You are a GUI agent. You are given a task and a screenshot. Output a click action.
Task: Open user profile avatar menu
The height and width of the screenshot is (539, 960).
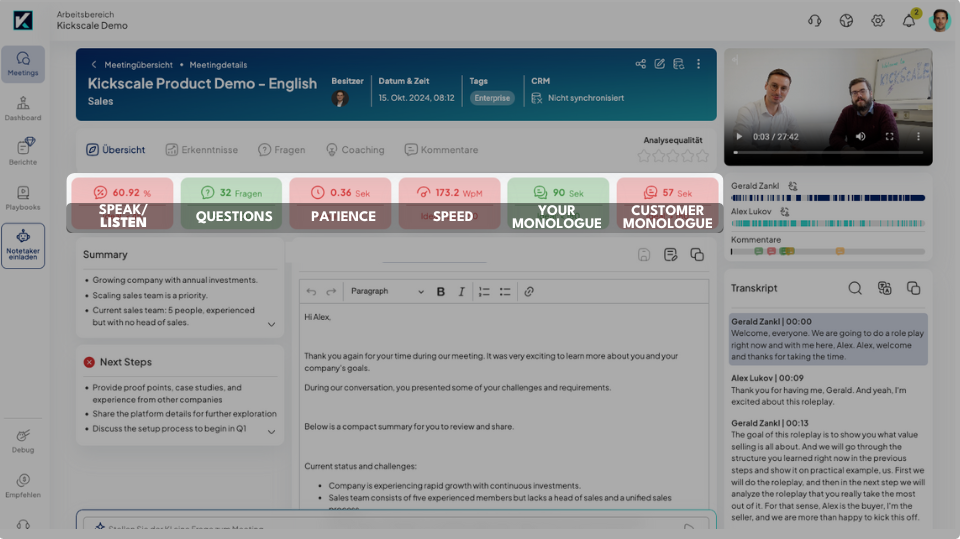(x=939, y=21)
